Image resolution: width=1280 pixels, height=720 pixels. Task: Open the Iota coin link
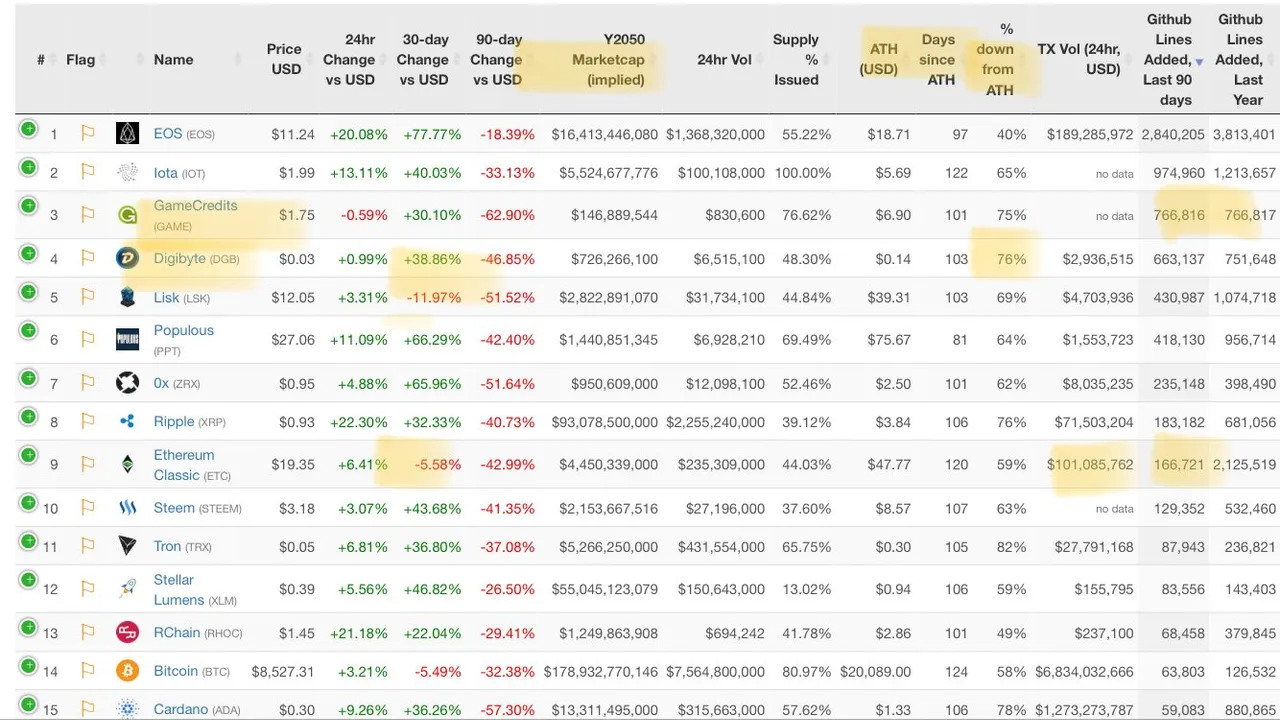165,172
